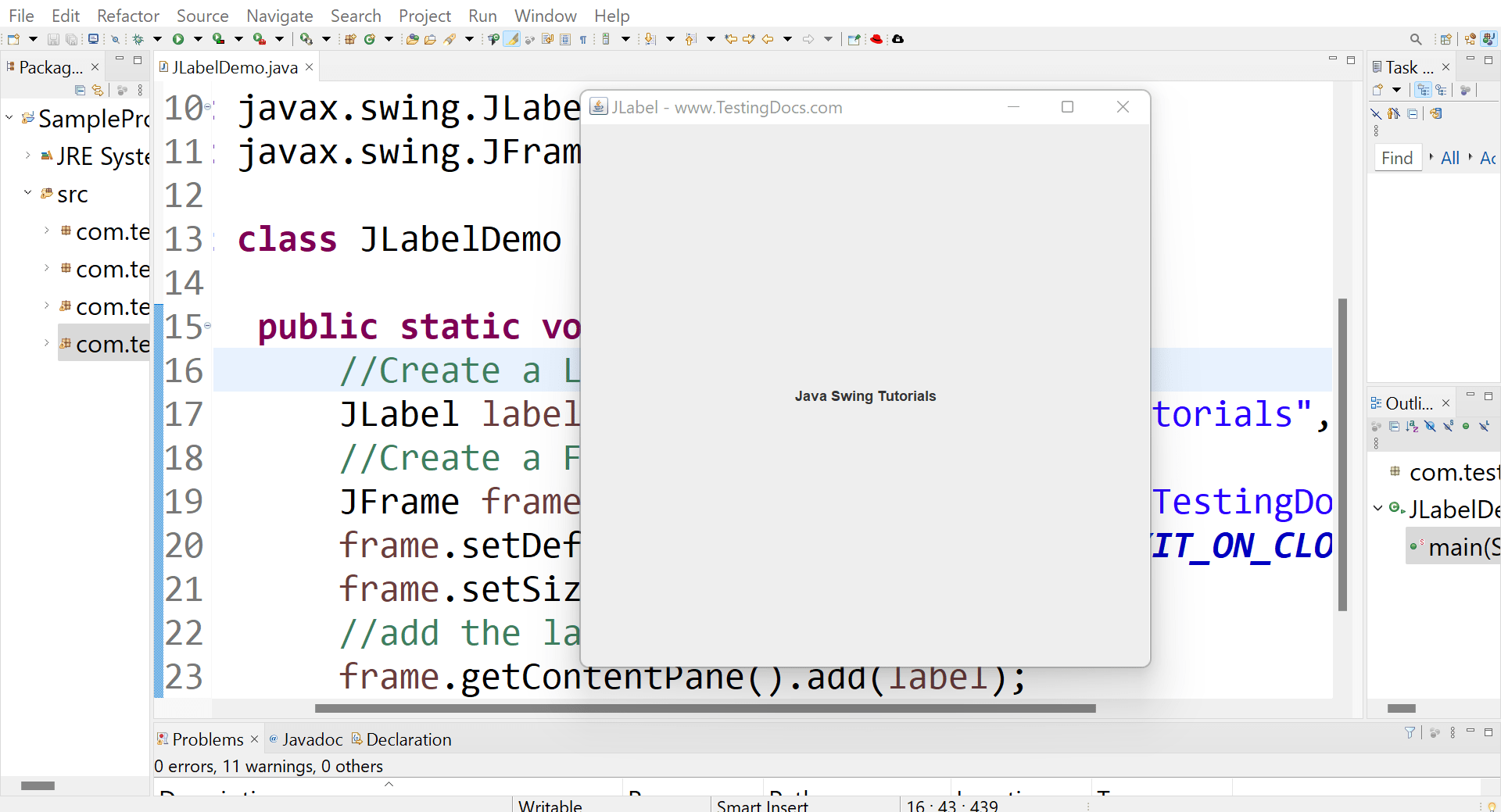
Task: Open the terminal console toolbar icon
Action: 93,39
